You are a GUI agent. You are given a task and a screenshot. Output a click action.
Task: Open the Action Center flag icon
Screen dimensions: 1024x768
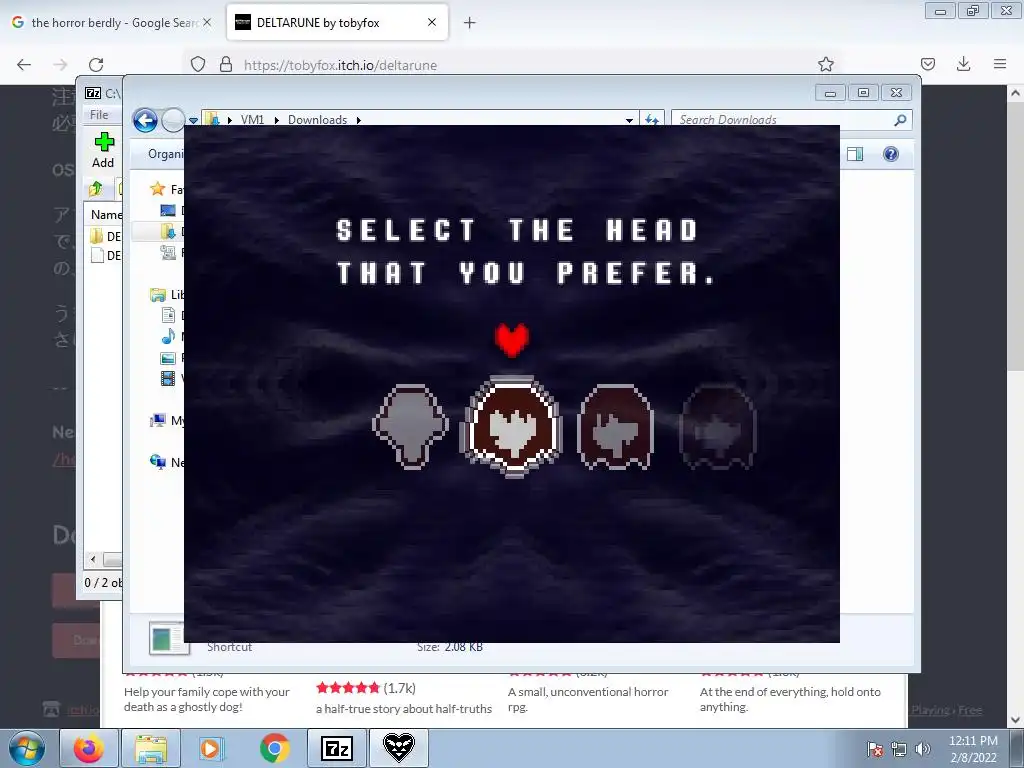(875, 749)
